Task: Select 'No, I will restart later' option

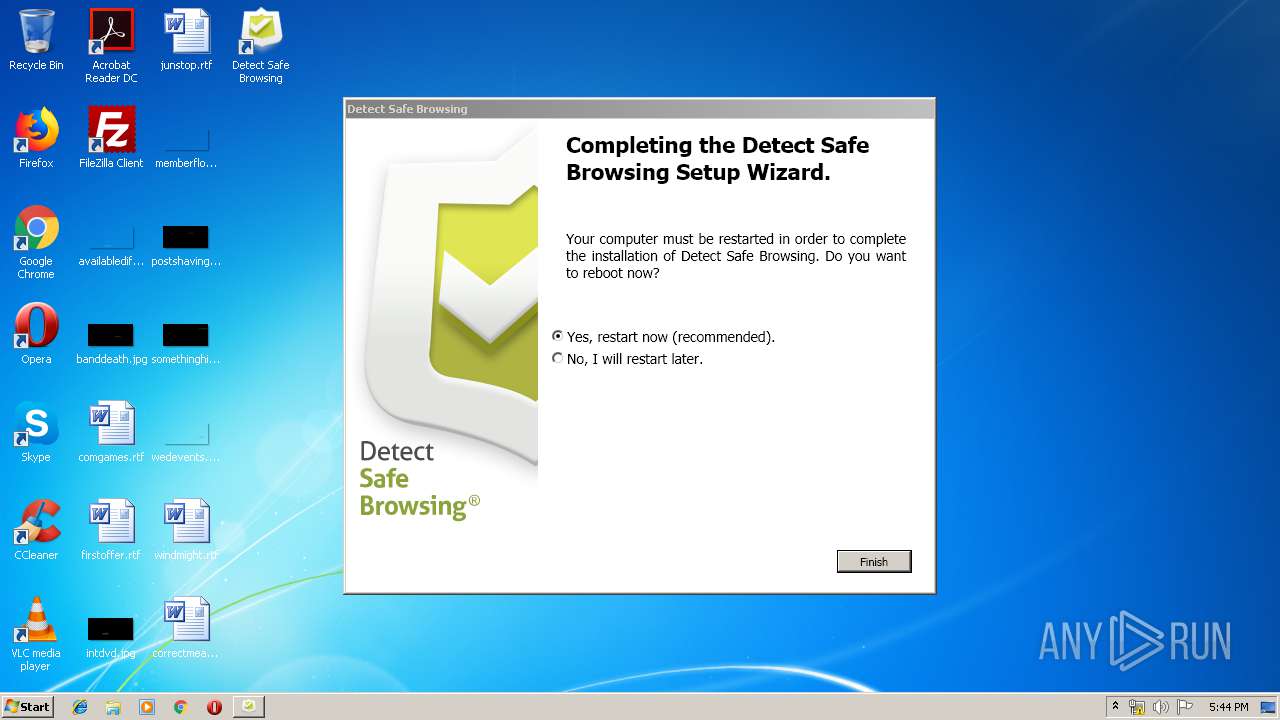Action: coord(628,359)
